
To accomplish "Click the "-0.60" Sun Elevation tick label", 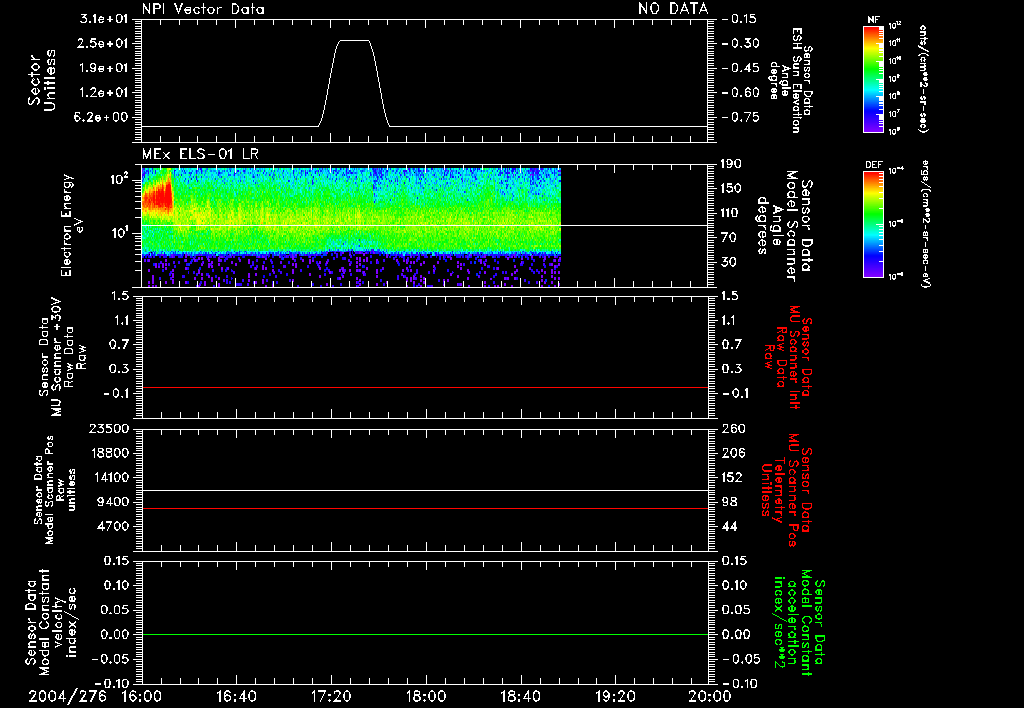I will tap(740, 92).
